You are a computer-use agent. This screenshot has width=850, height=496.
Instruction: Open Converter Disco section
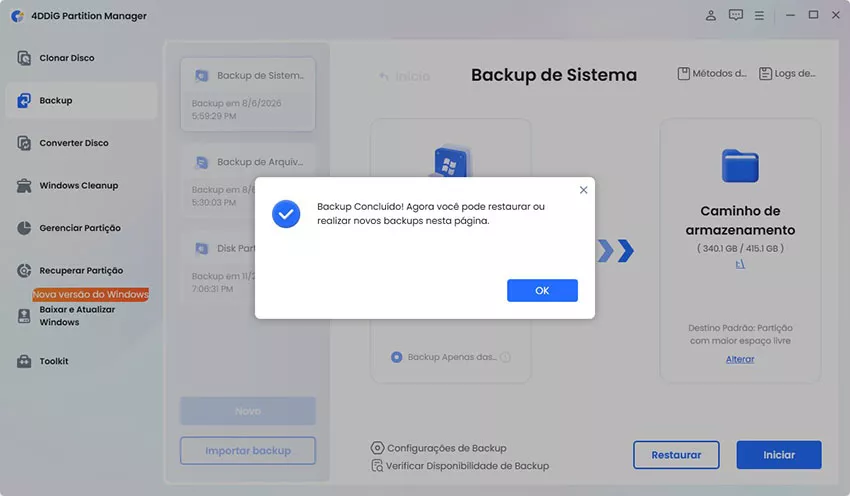point(81,143)
